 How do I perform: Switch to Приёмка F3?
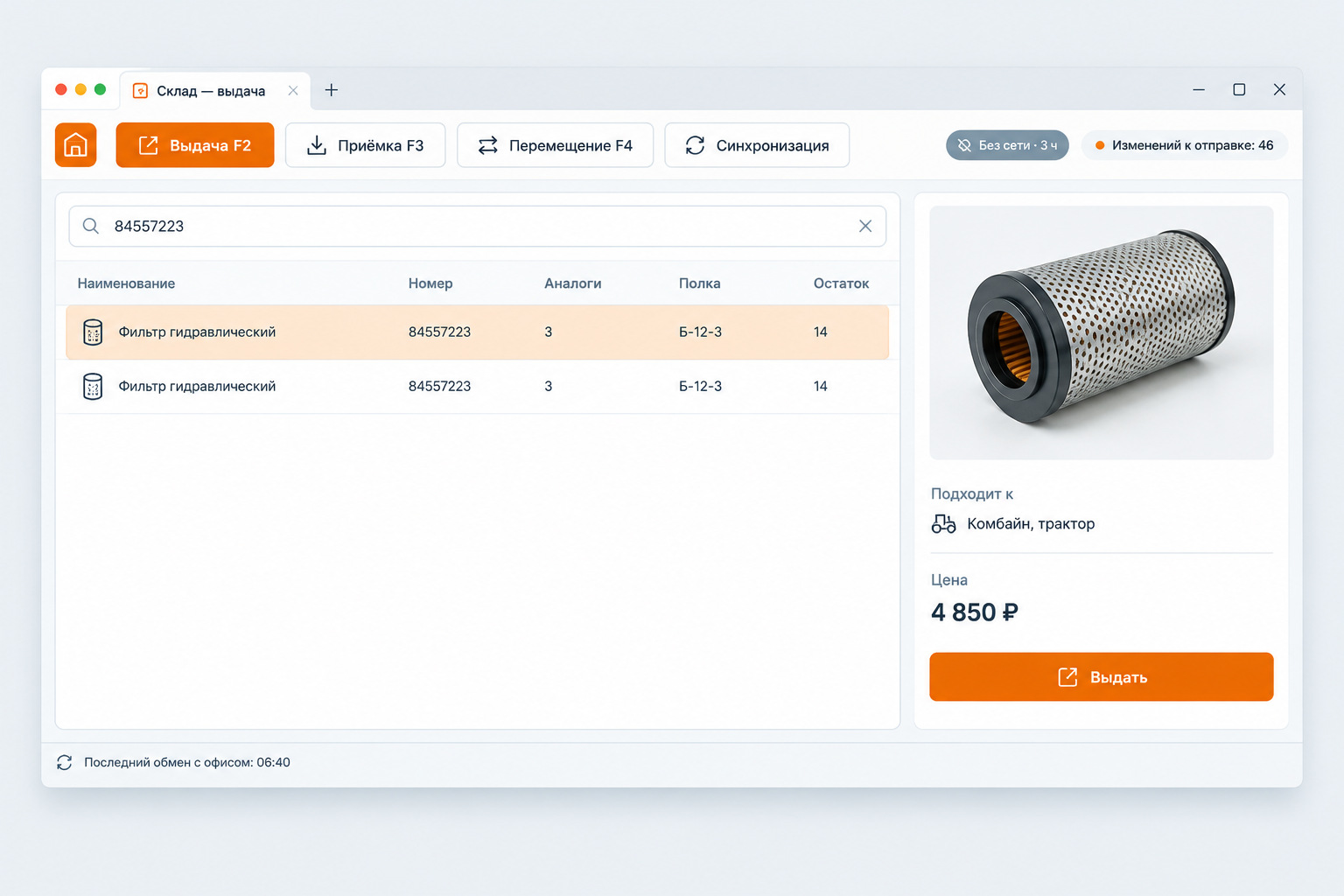tap(365, 145)
